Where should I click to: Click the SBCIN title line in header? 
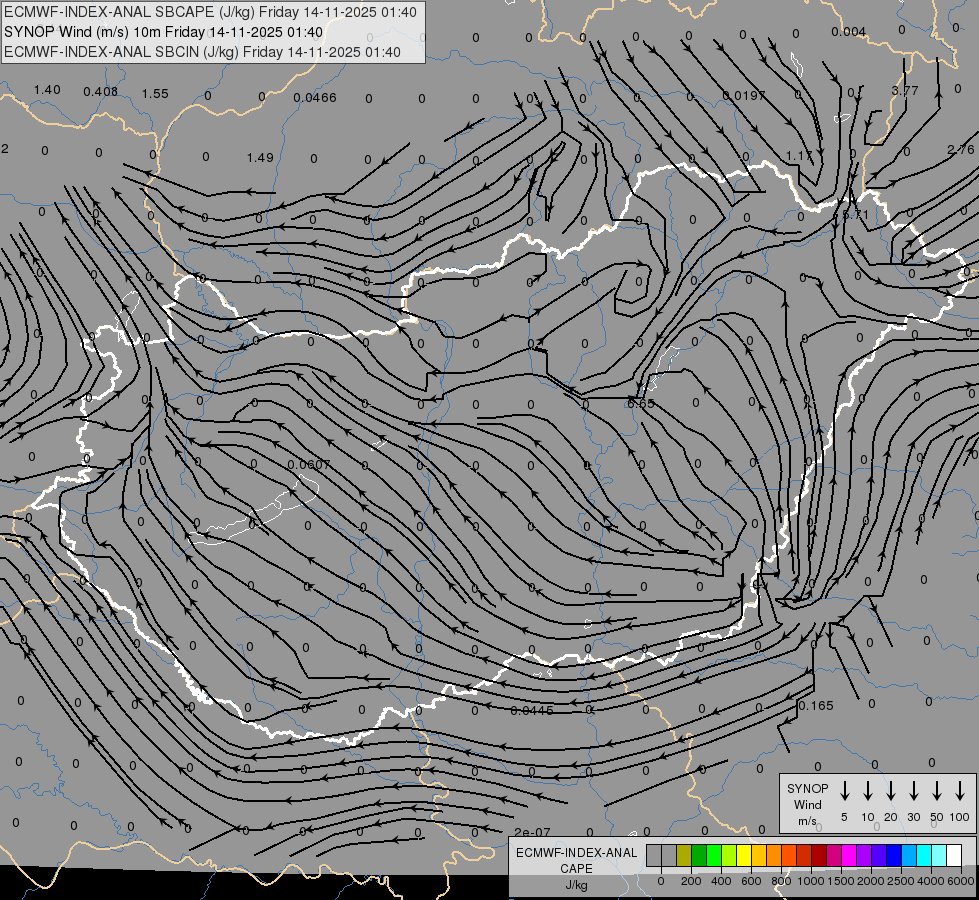point(202,52)
